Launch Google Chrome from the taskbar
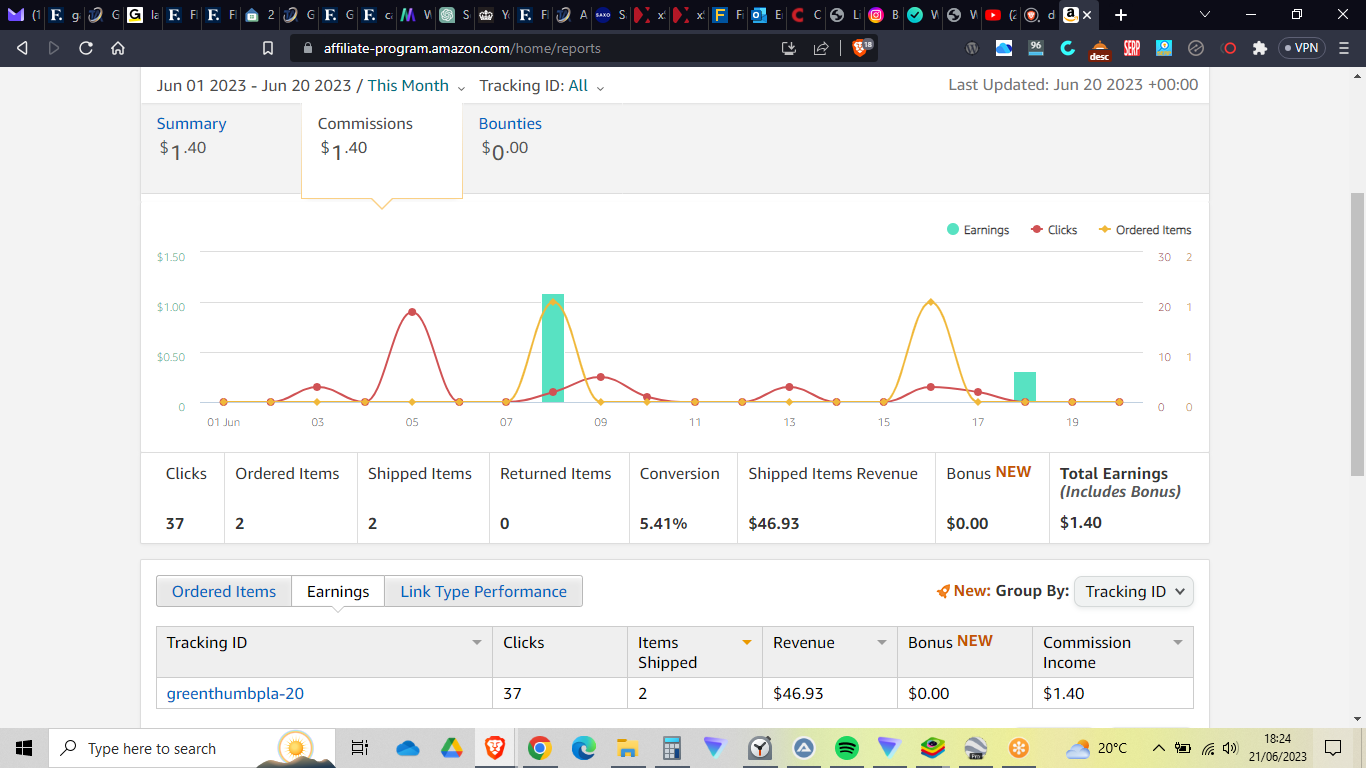 [540, 748]
